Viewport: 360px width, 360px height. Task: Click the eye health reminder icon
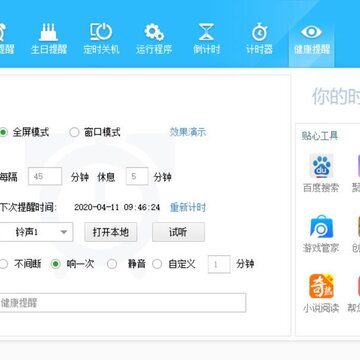tap(311, 32)
